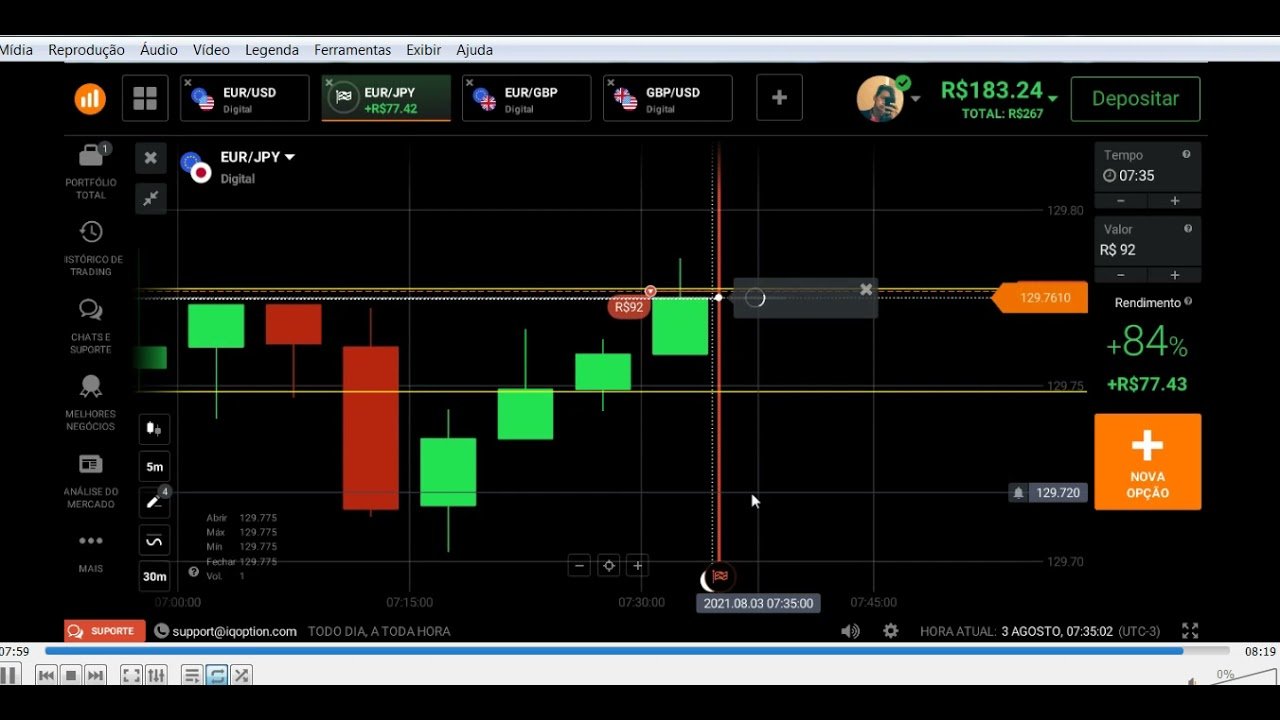Toggle loop playback button in player
The width and height of the screenshot is (1280, 720).
click(217, 676)
